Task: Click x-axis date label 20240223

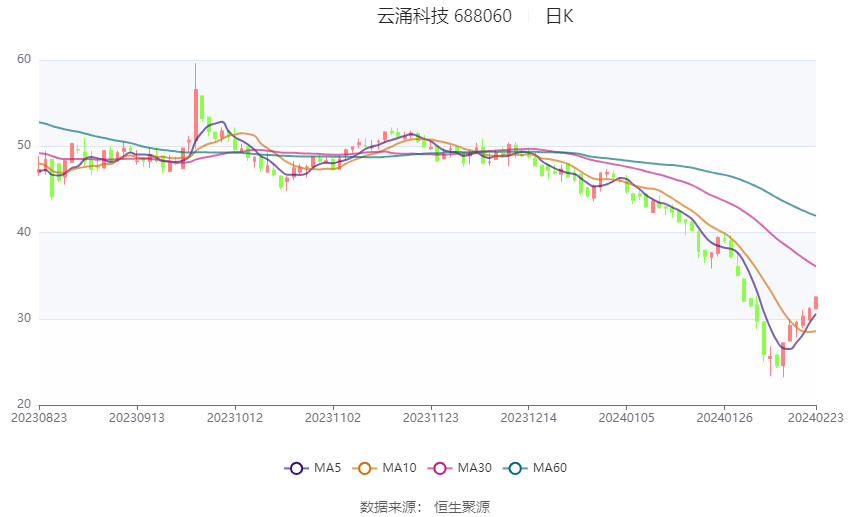Action: tap(816, 418)
